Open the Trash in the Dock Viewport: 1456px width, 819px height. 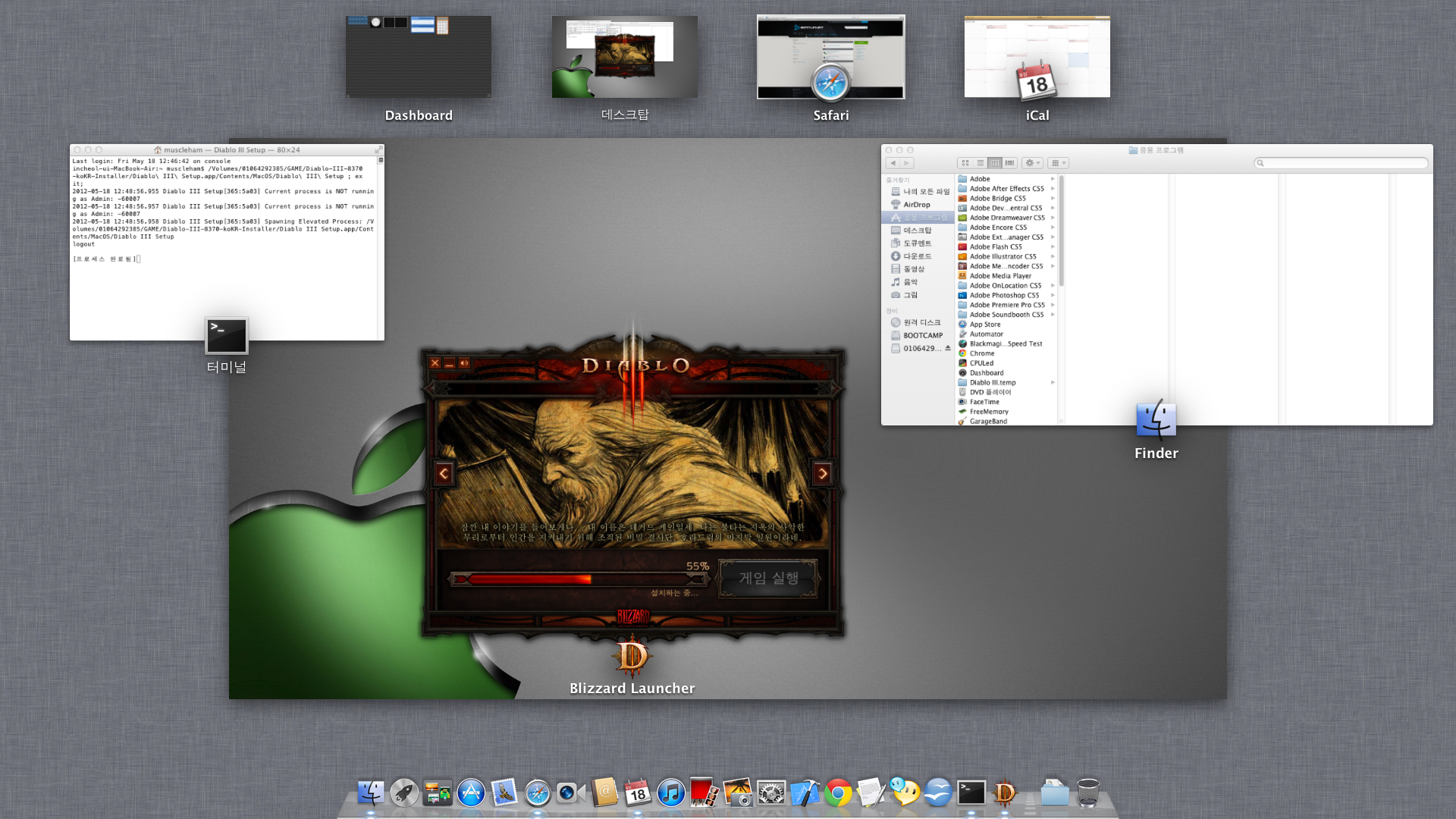tap(1088, 793)
